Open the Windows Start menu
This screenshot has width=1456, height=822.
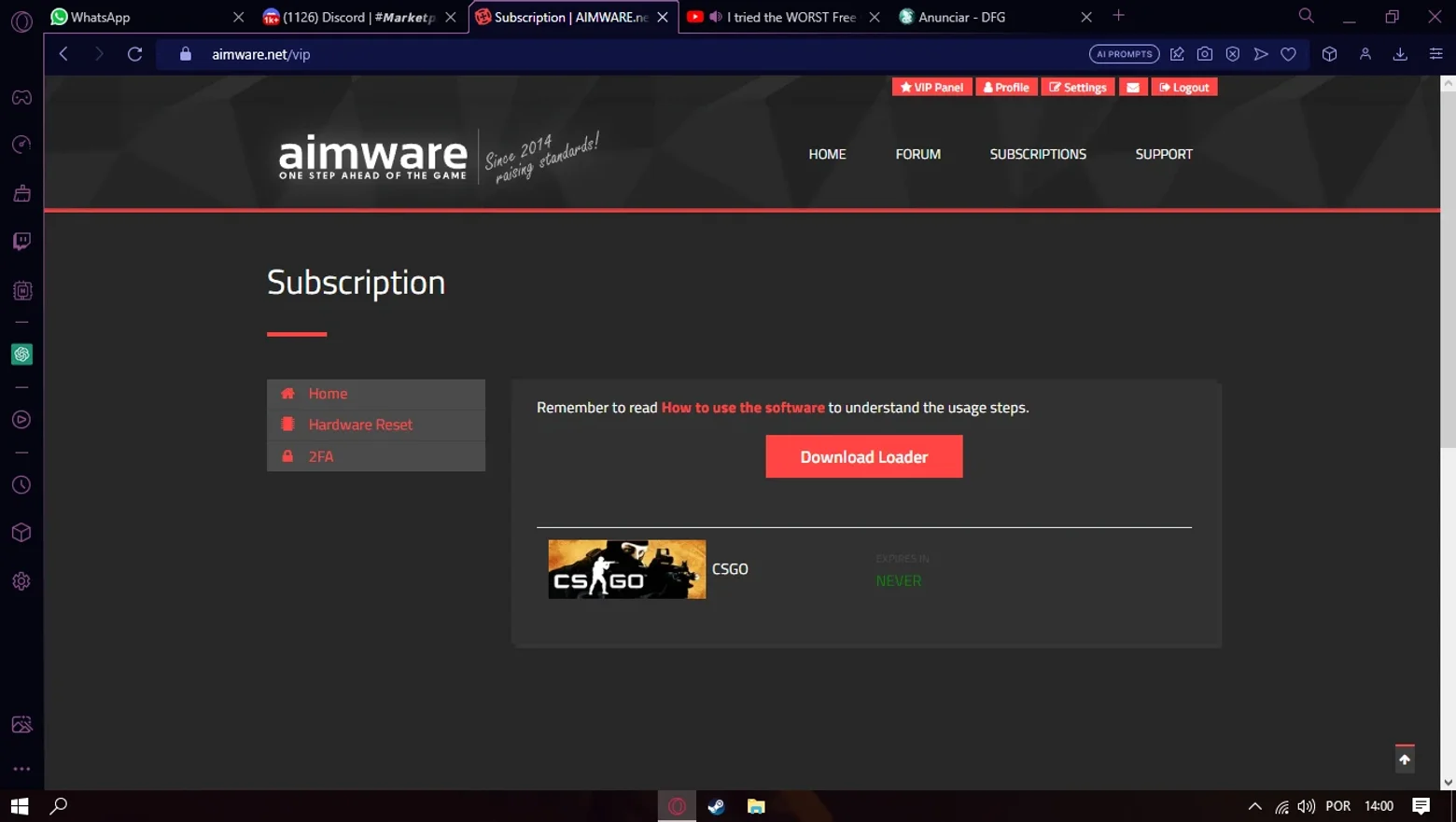(20, 806)
